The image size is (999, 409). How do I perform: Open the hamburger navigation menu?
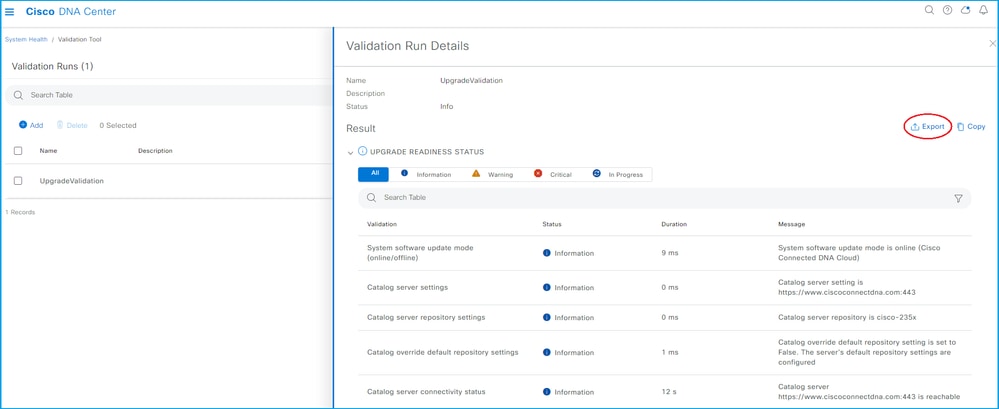10,11
